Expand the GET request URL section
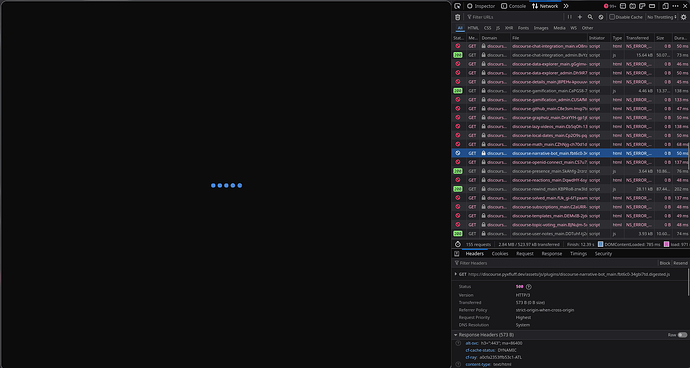Screen dimensions: 690x368 (x=456, y=274)
